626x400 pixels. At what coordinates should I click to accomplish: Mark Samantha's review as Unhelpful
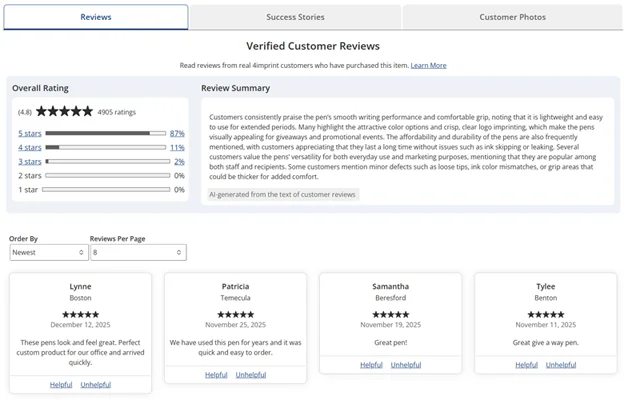pos(406,365)
